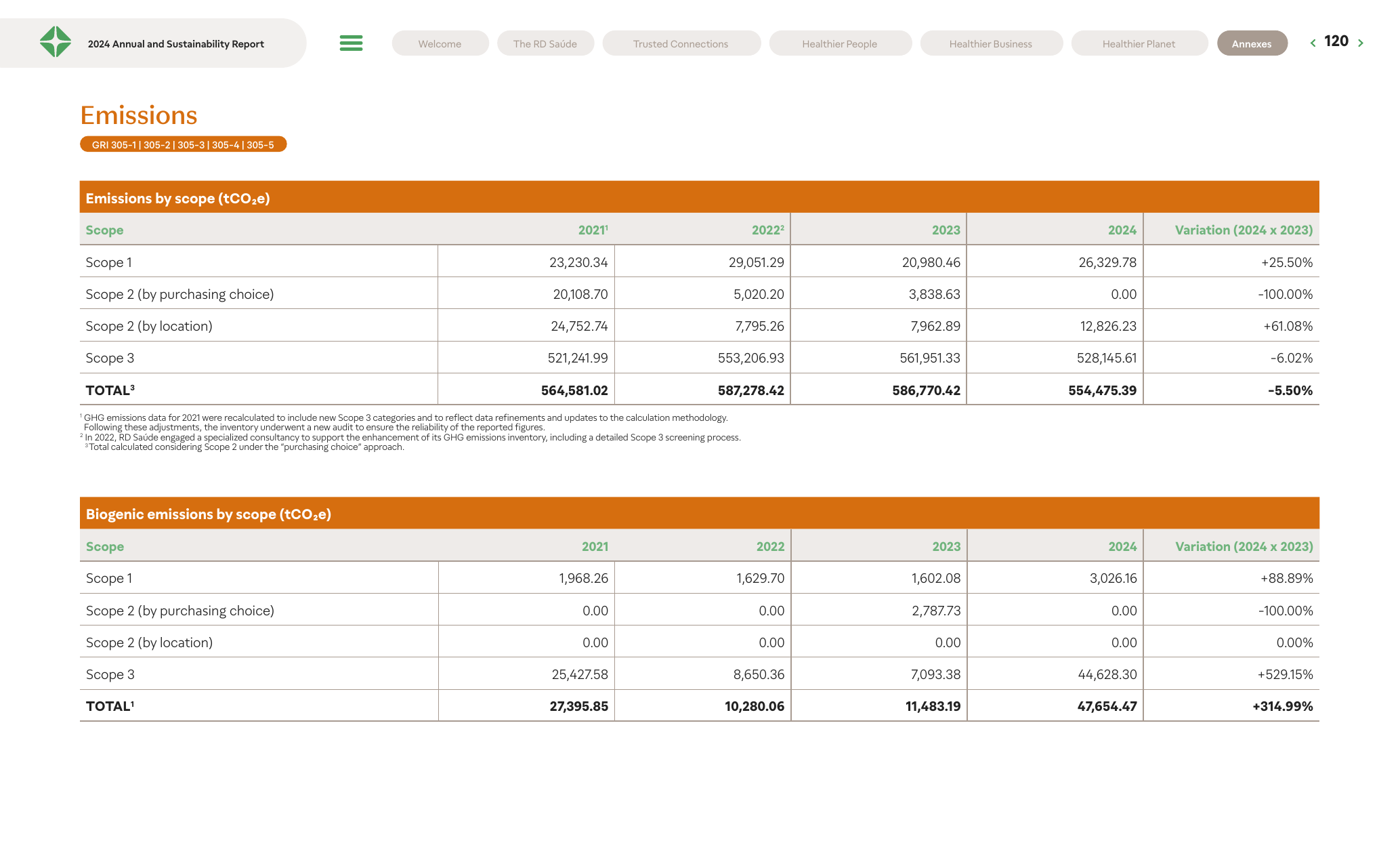This screenshot has height=841, width=1400.
Task: Click Scope 2 by location value 24,752.74
Action: point(579,326)
